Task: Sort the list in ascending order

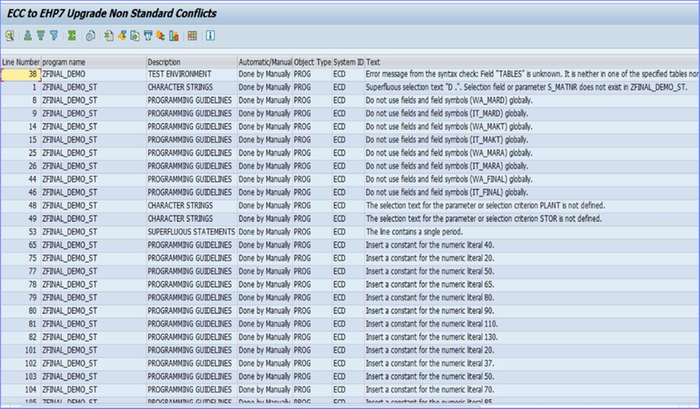Action: pyautogui.click(x=26, y=36)
